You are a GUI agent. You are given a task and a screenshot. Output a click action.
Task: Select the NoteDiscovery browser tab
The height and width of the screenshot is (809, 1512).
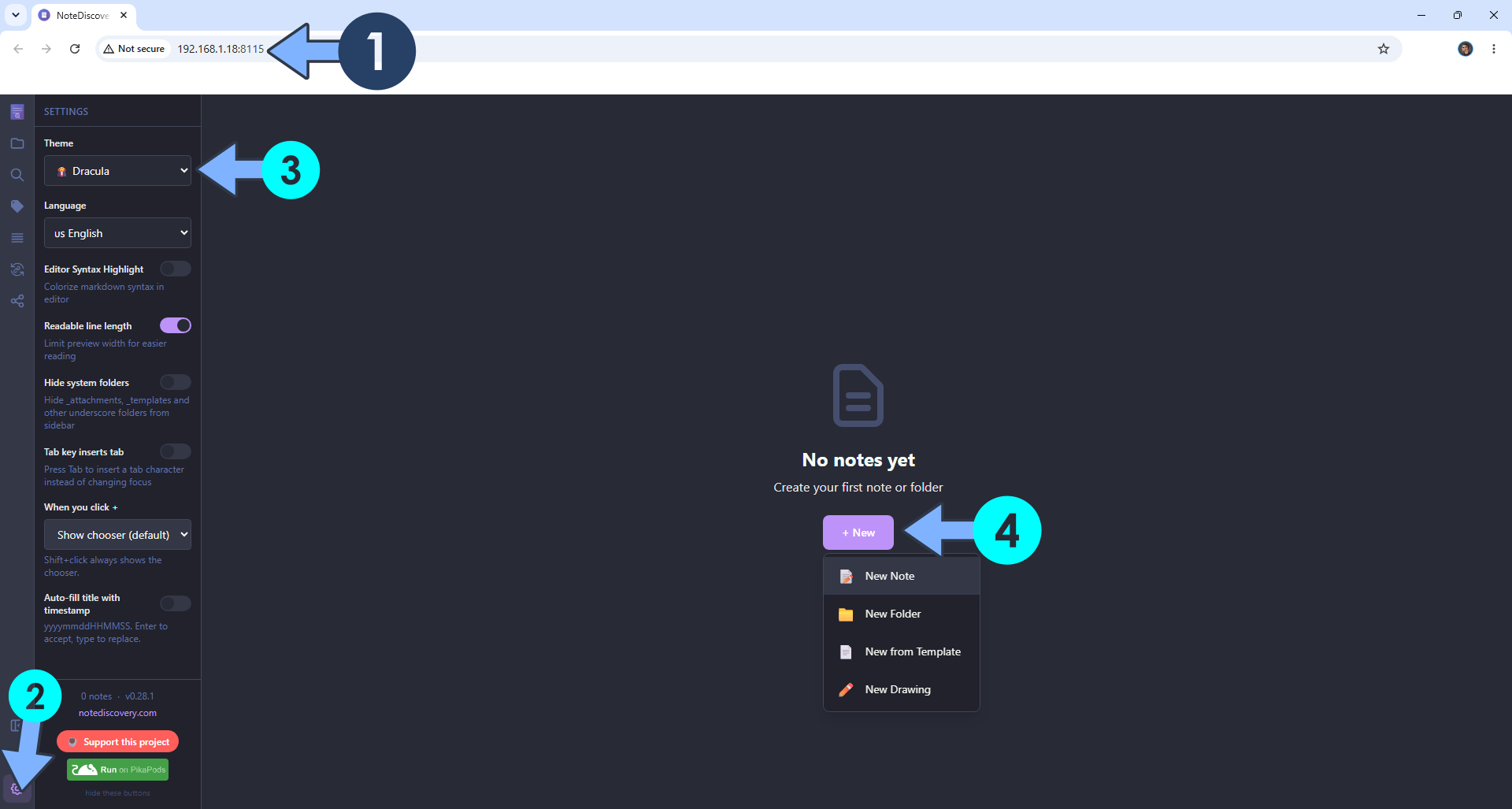point(83,15)
